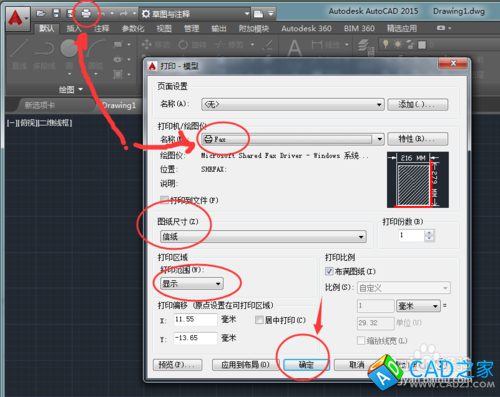Close the 打印 - 模型 dialog
The image size is (500, 397).
pyautogui.click(x=453, y=63)
